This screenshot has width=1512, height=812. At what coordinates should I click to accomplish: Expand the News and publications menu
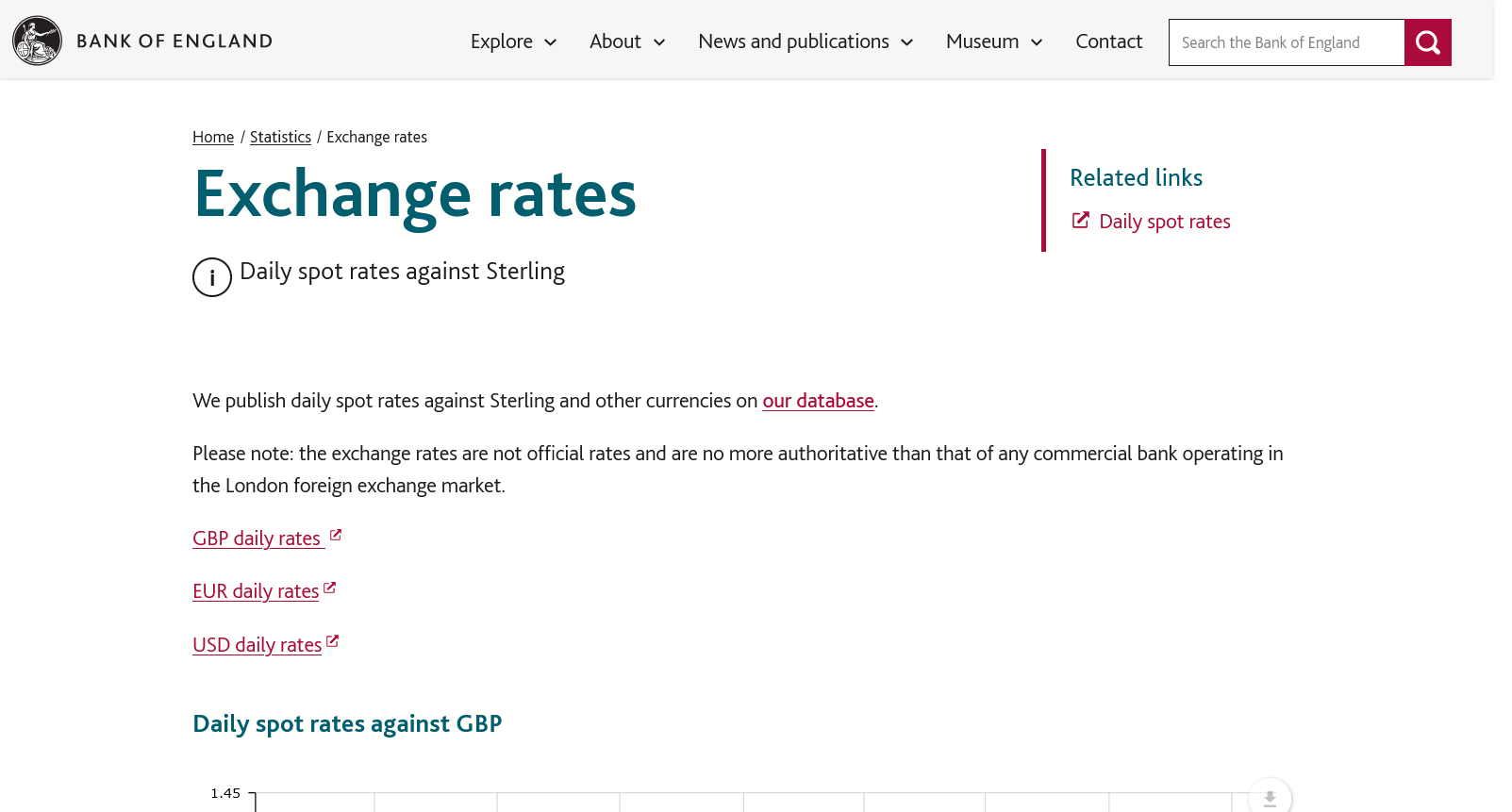tap(806, 41)
